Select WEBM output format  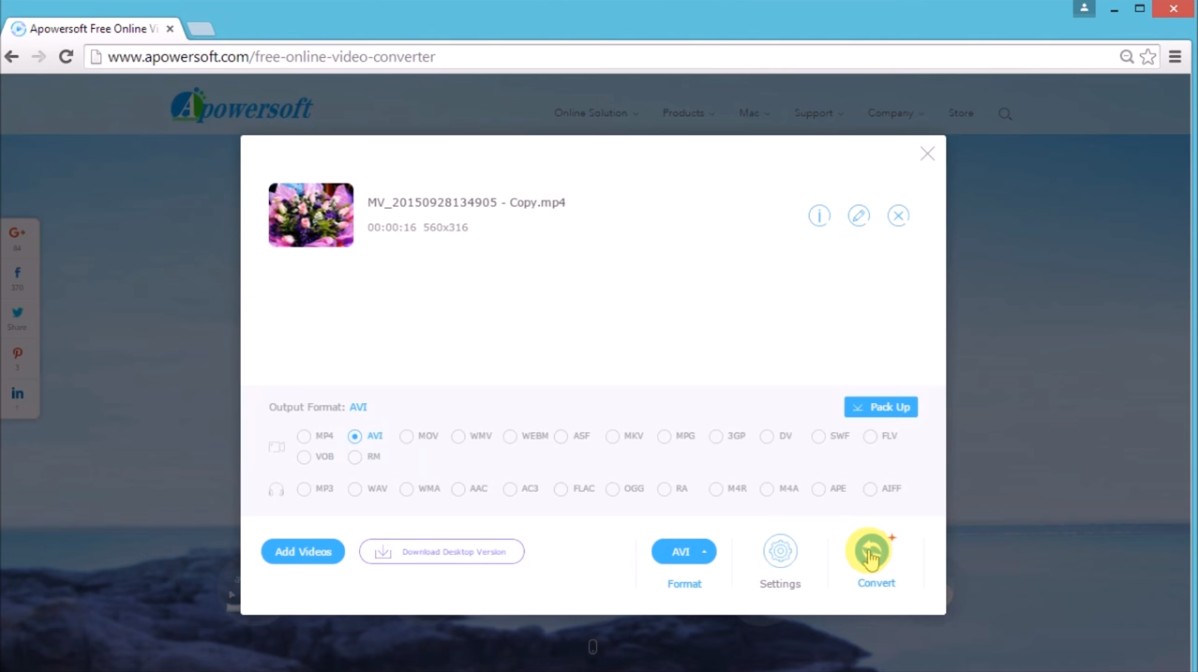(510, 436)
